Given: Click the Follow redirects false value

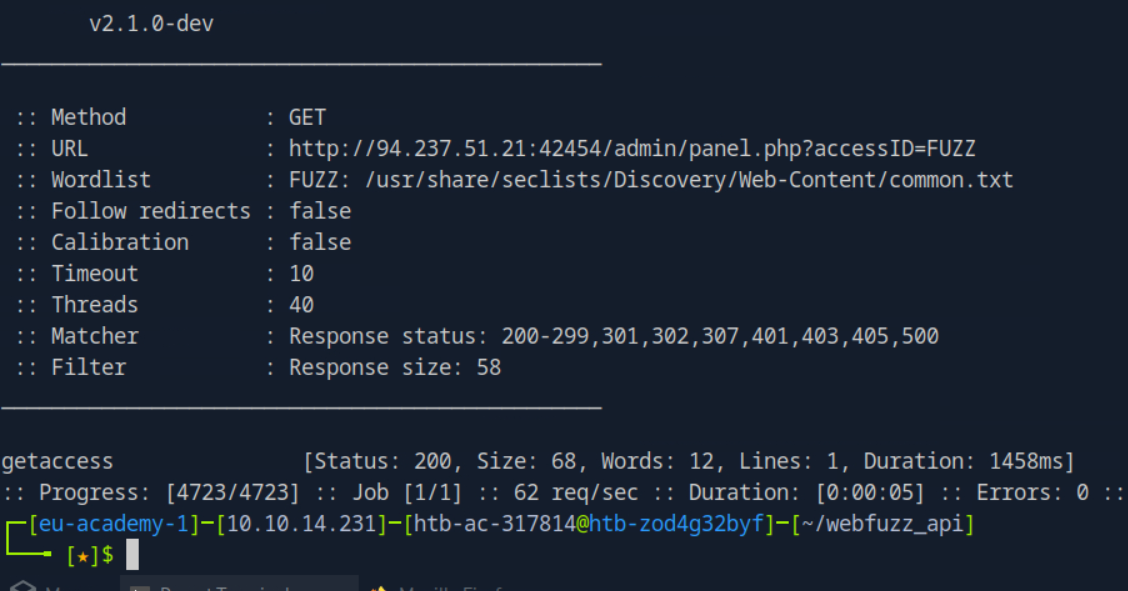Looking at the screenshot, I should [320, 211].
